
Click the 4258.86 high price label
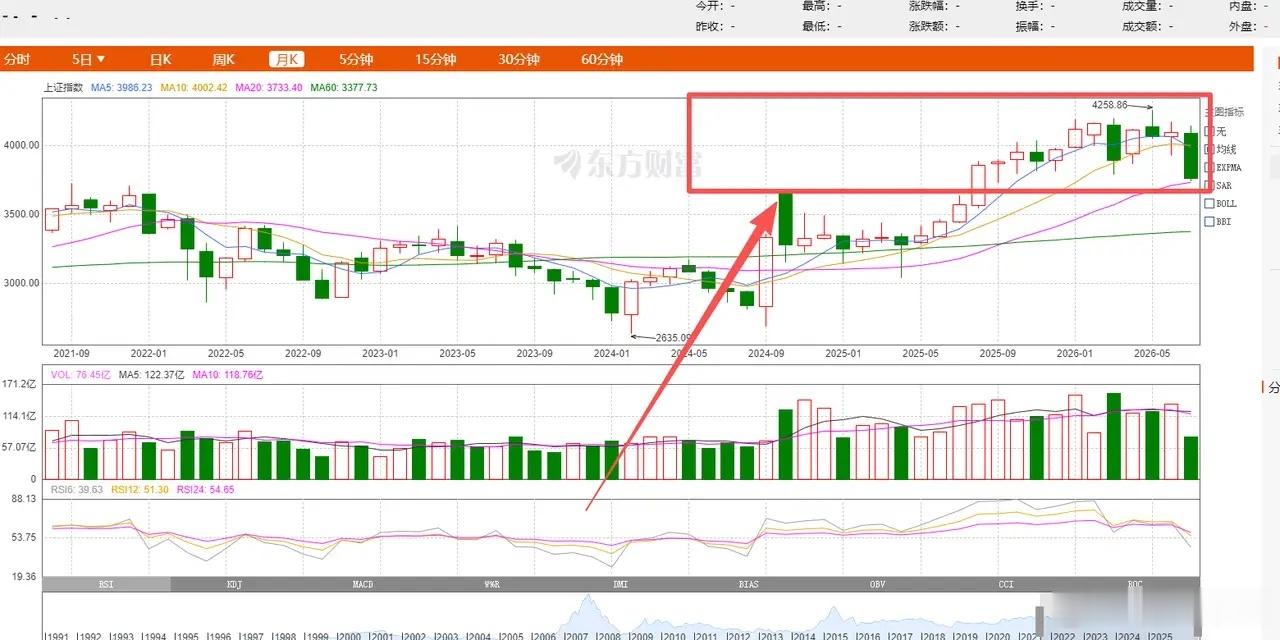(1109, 105)
